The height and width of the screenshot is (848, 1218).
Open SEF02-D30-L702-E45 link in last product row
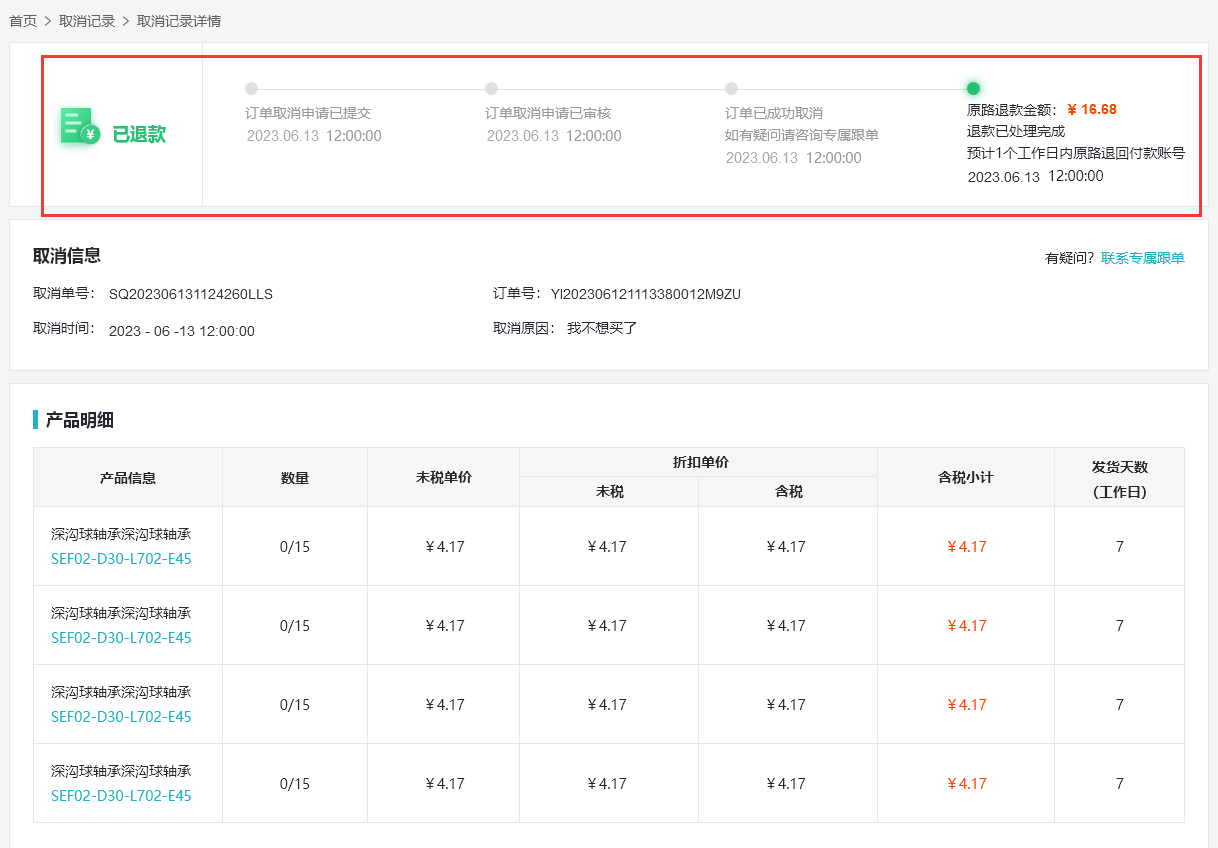coord(121,796)
